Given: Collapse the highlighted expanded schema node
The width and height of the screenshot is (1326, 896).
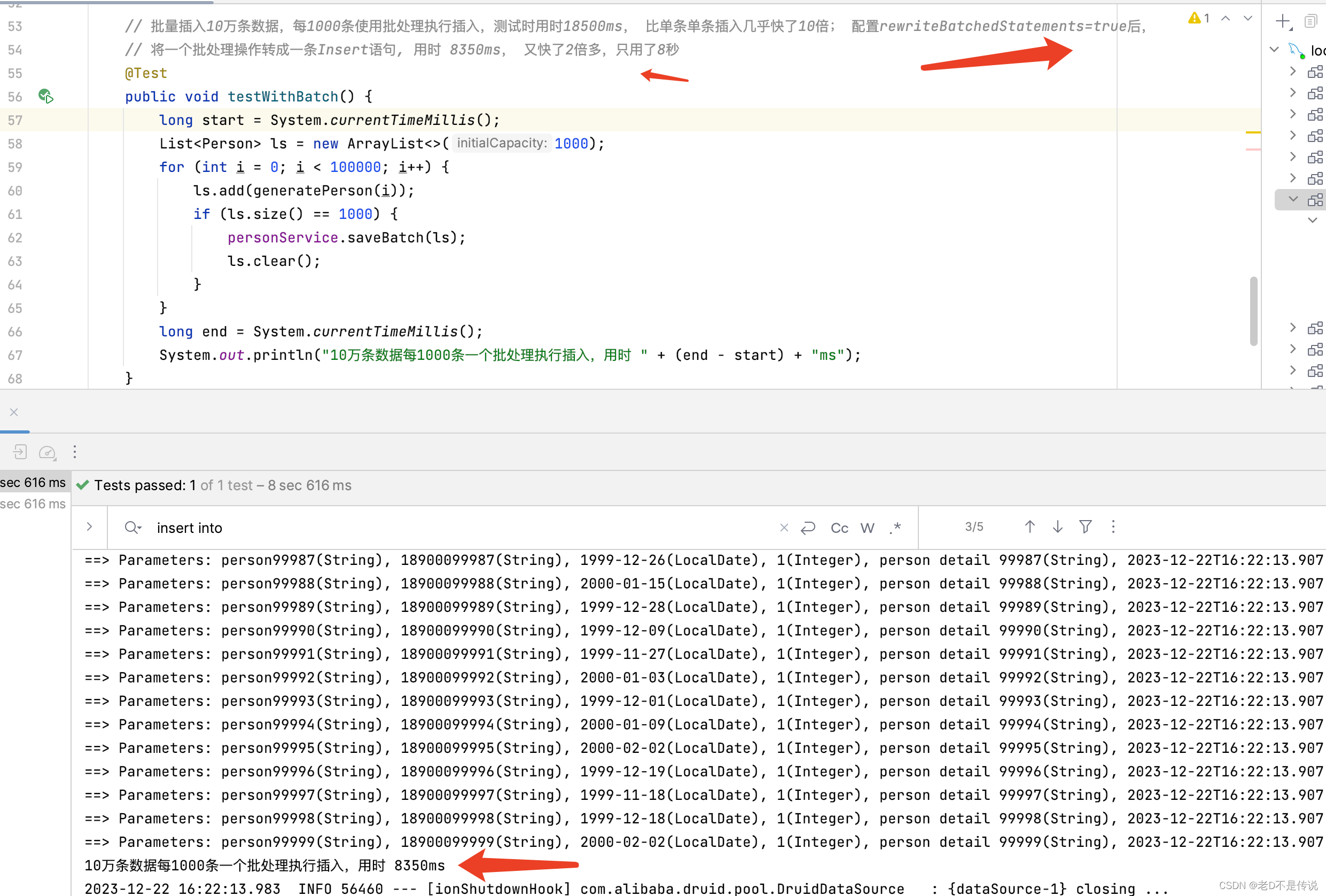Looking at the screenshot, I should [x=1293, y=199].
